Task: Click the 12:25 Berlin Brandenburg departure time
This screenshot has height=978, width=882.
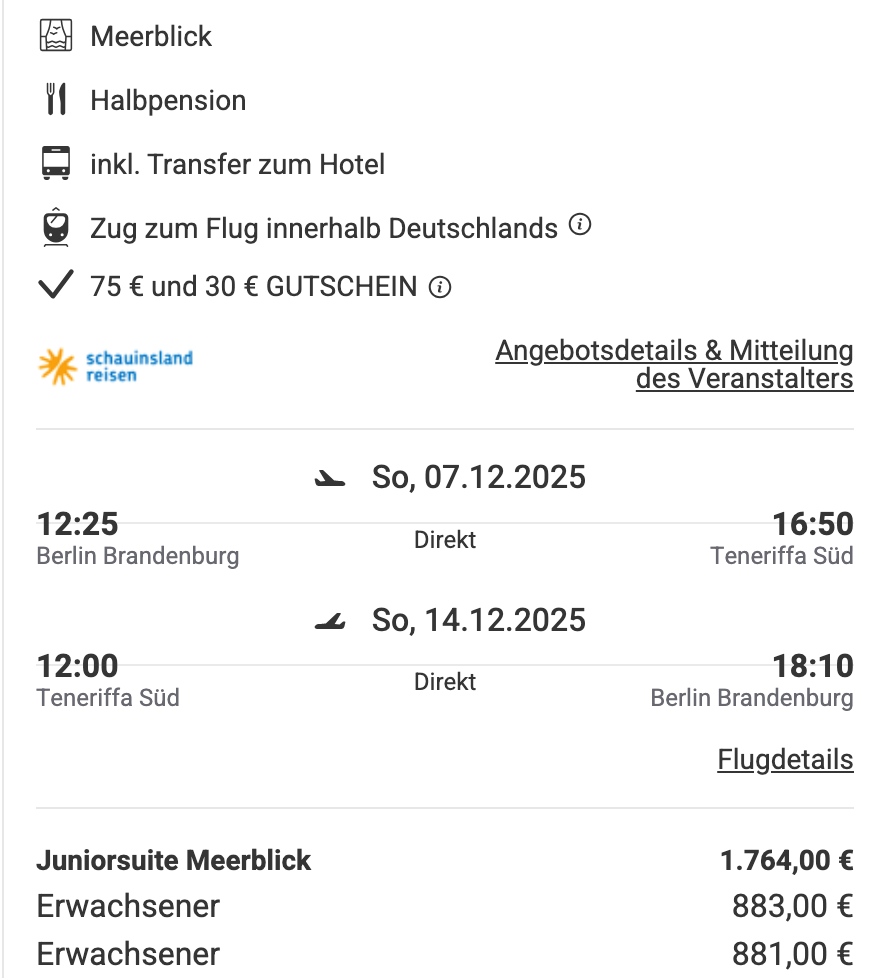Action: click(78, 523)
